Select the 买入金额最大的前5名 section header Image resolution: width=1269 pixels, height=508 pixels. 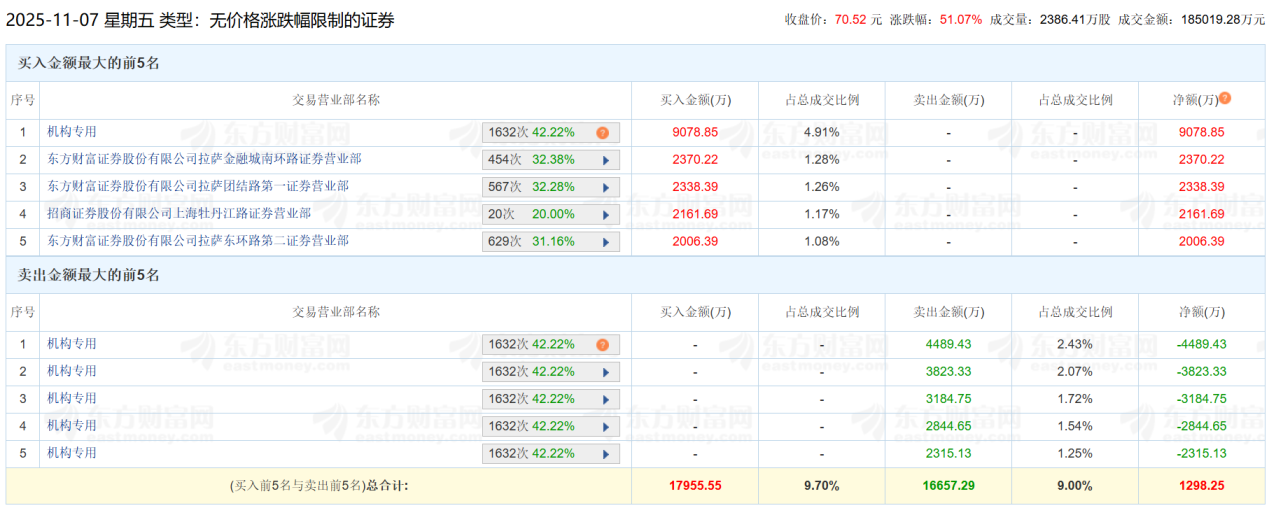(89, 63)
